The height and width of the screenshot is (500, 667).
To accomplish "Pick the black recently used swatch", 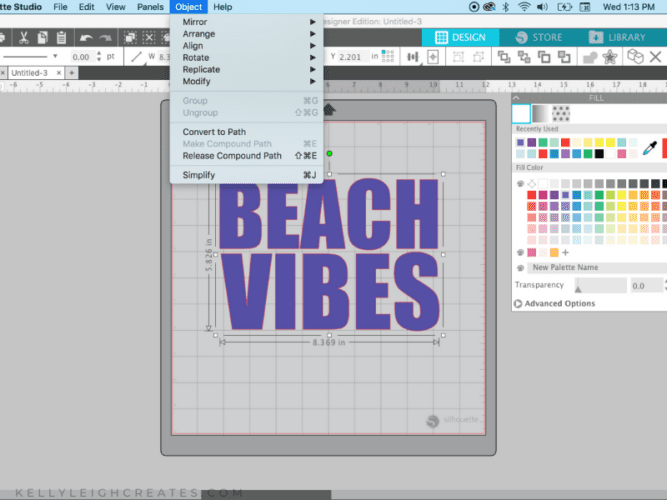I will point(599,154).
